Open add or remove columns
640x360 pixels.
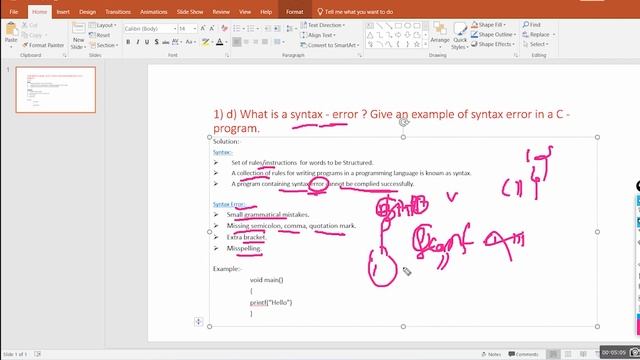point(279,42)
